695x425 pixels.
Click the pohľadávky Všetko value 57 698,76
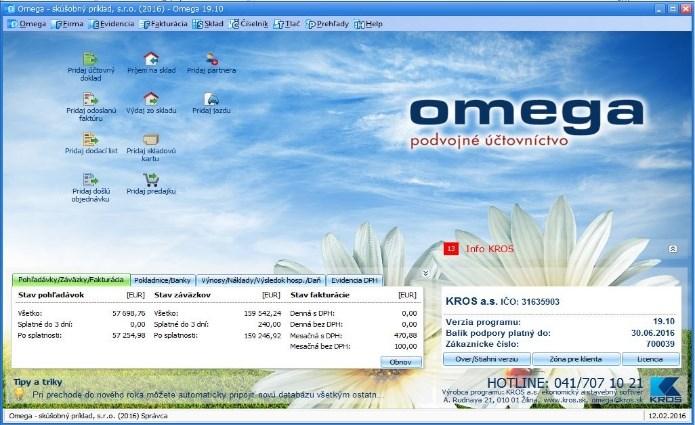129,313
